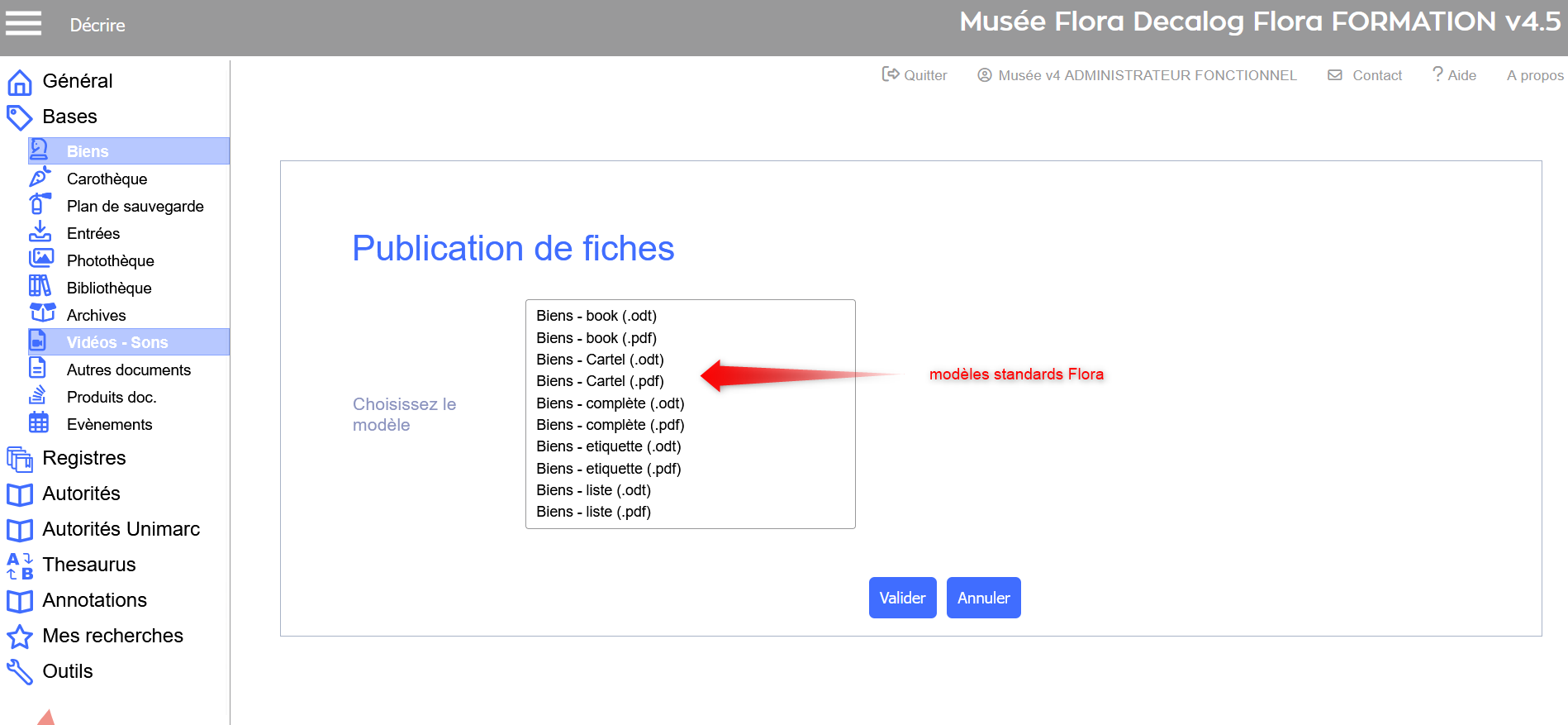Click the Entrées download icon
The width and height of the screenshot is (1568, 725).
[x=40, y=231]
